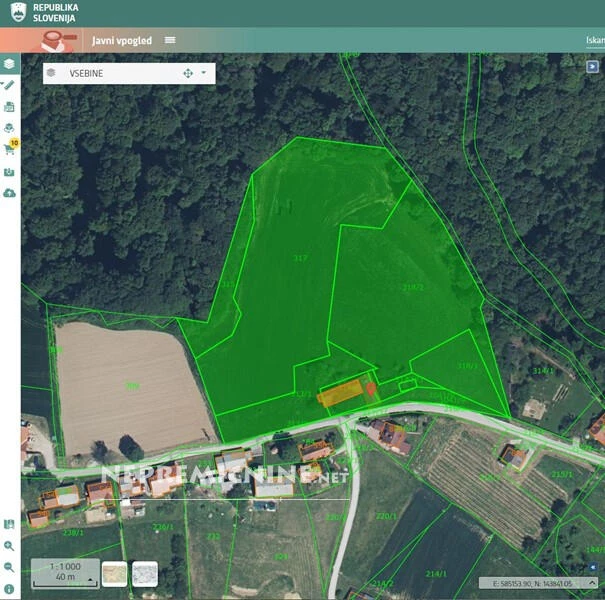Click the move handle on VSEBINE panel

187,73
